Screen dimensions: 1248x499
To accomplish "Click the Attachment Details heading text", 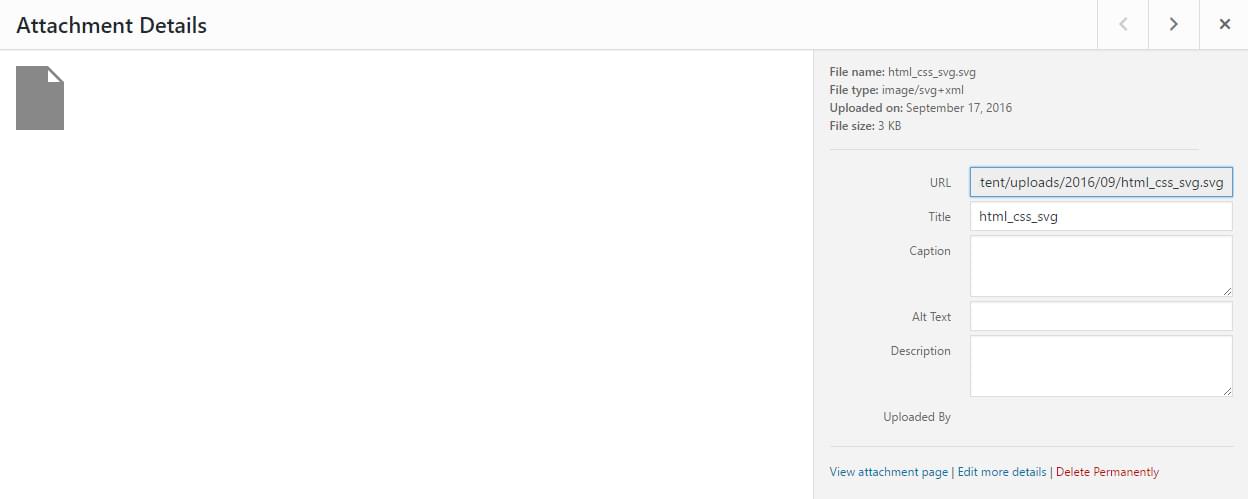I will coord(112,25).
